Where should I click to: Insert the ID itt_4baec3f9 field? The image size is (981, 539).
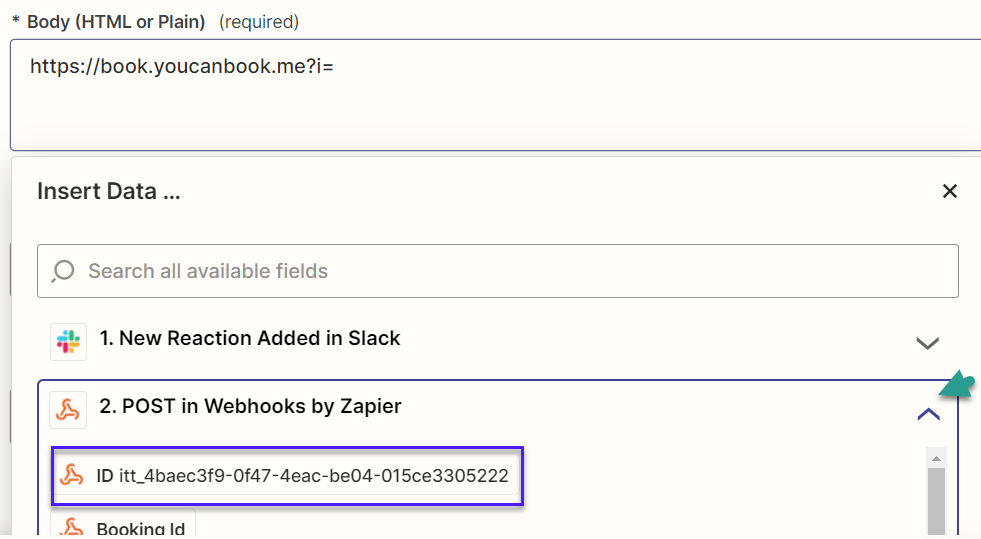287,476
